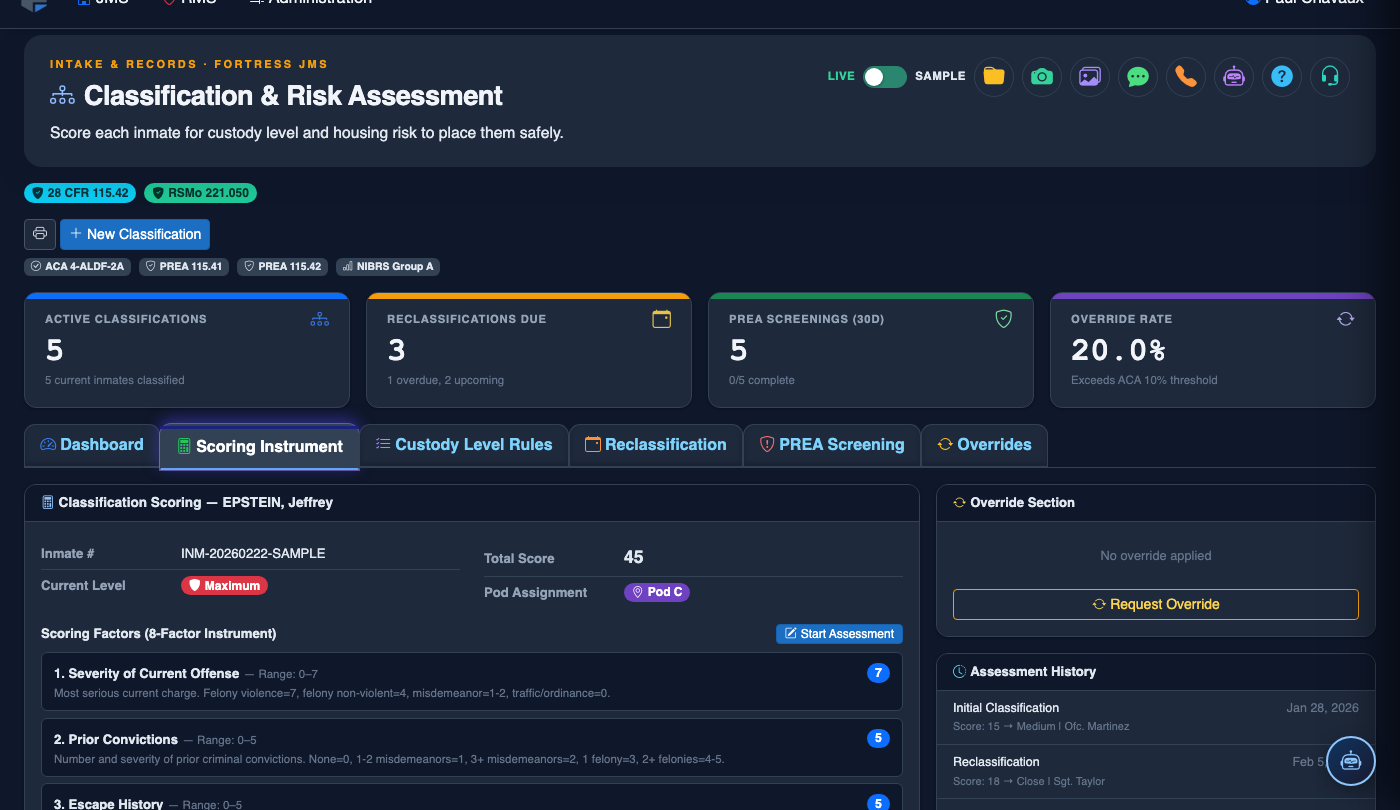This screenshot has width=1400, height=810.
Task: Select the Scoring Instrument tab
Action: 259,446
